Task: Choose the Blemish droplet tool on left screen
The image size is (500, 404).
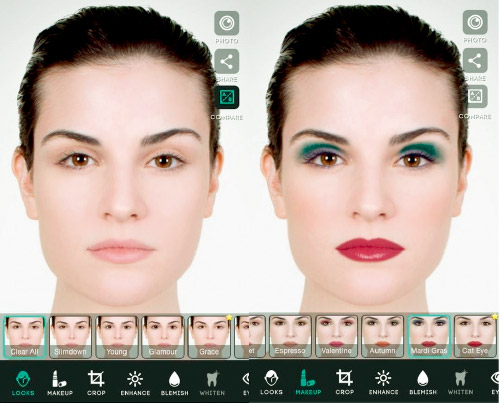Action: pyautogui.click(x=174, y=383)
